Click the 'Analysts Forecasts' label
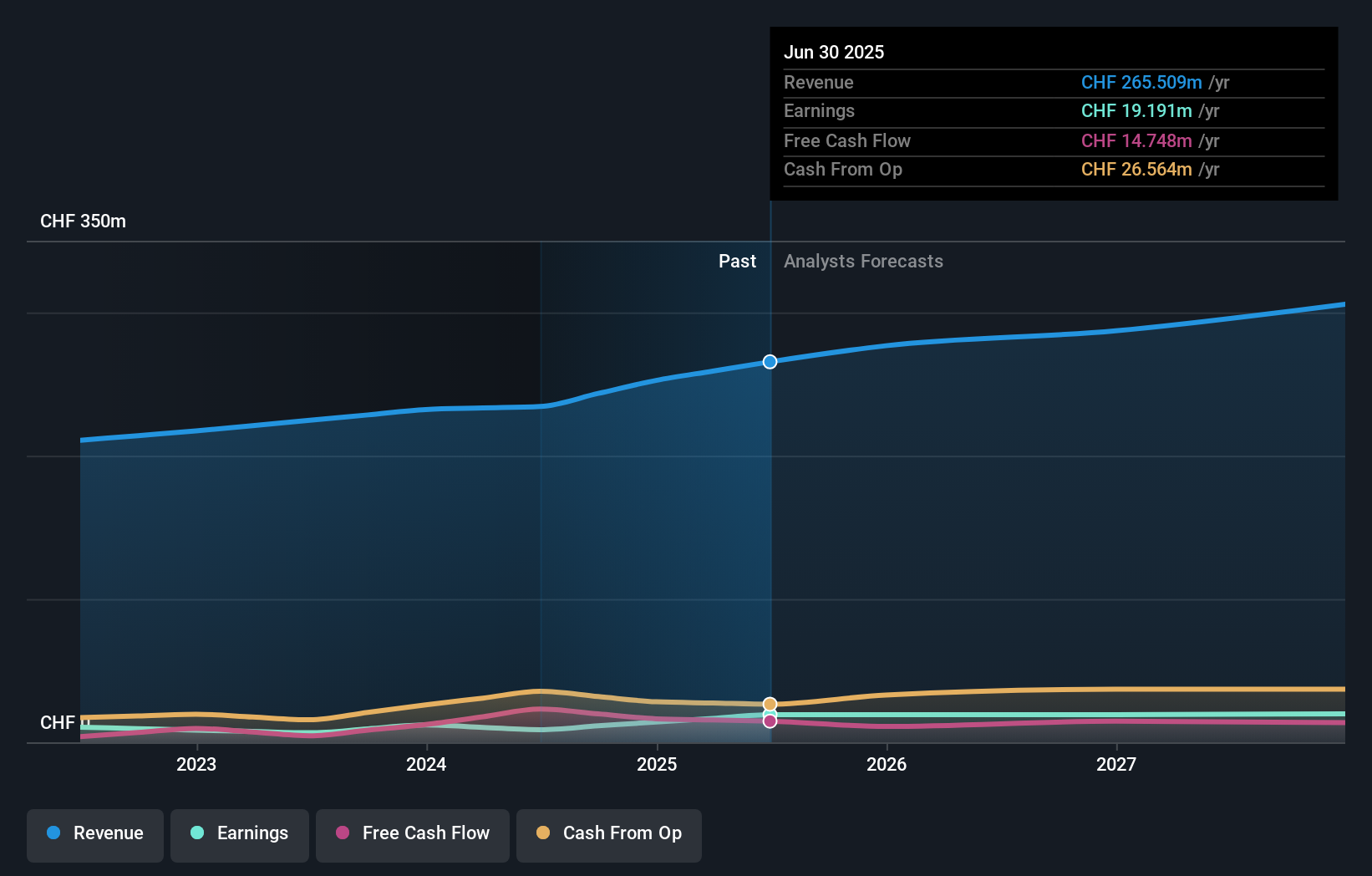This screenshot has width=1372, height=876. click(863, 261)
